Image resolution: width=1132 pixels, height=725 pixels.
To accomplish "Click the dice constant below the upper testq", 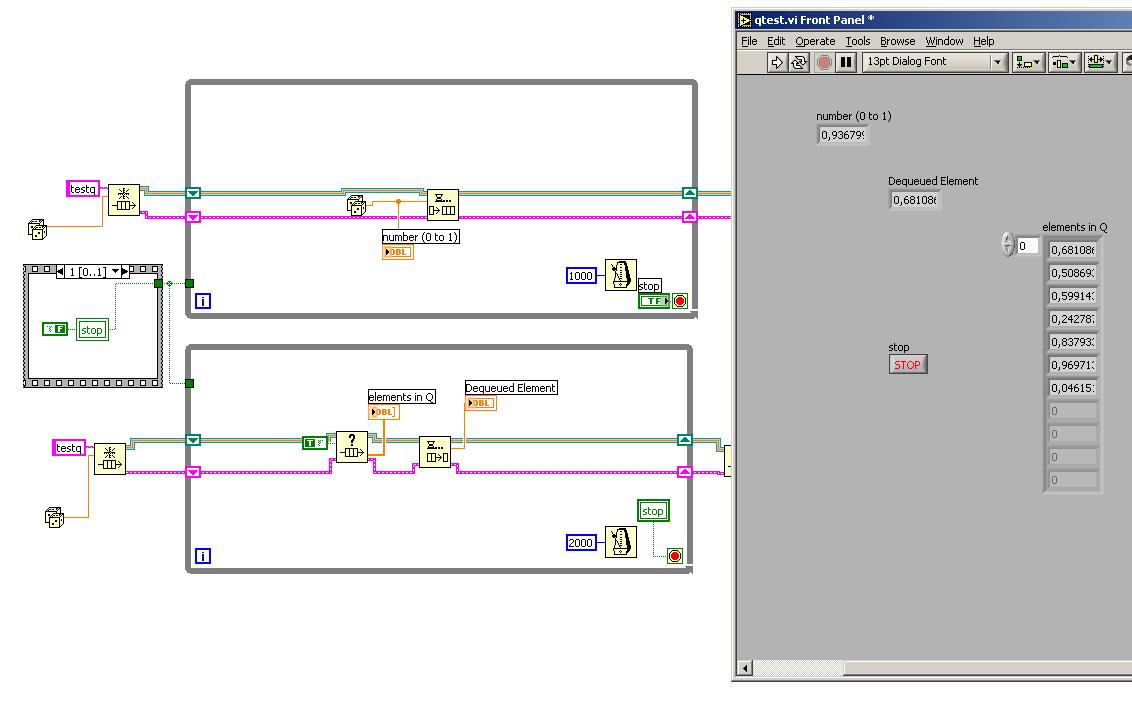I will tap(37, 230).
